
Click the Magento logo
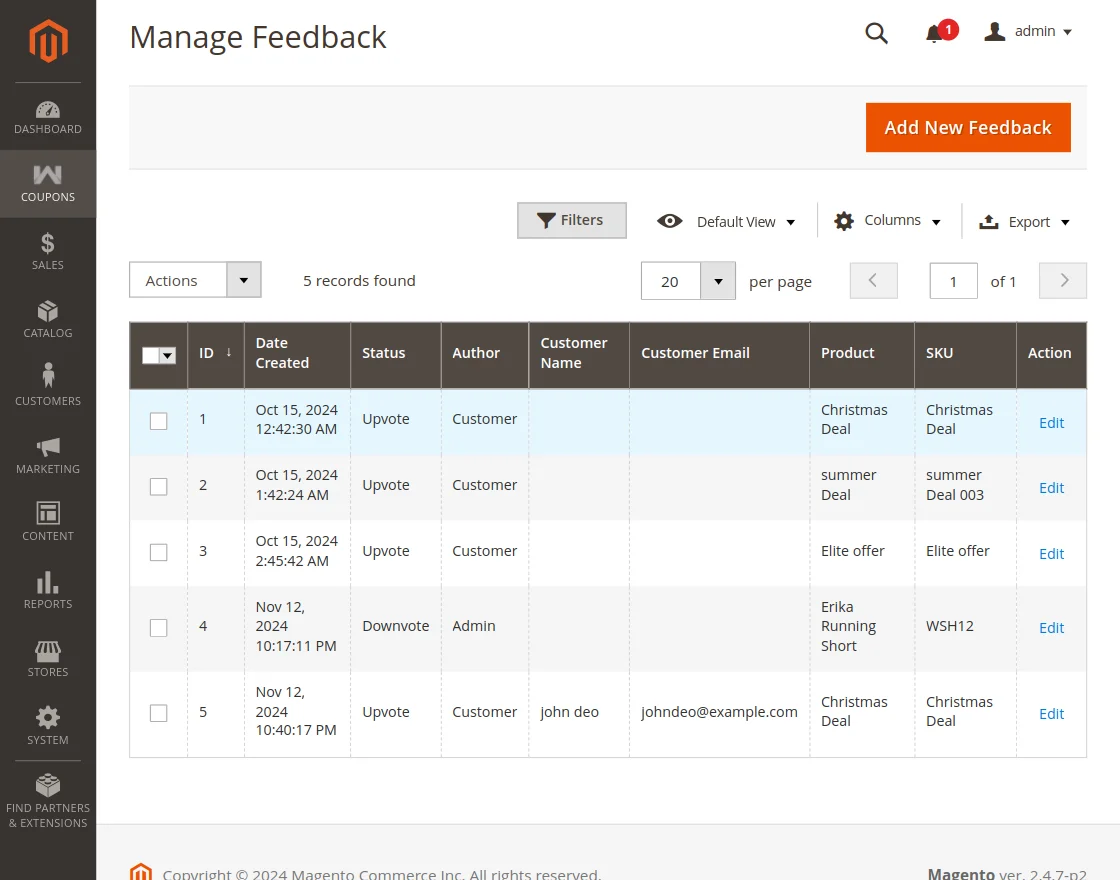[47, 41]
